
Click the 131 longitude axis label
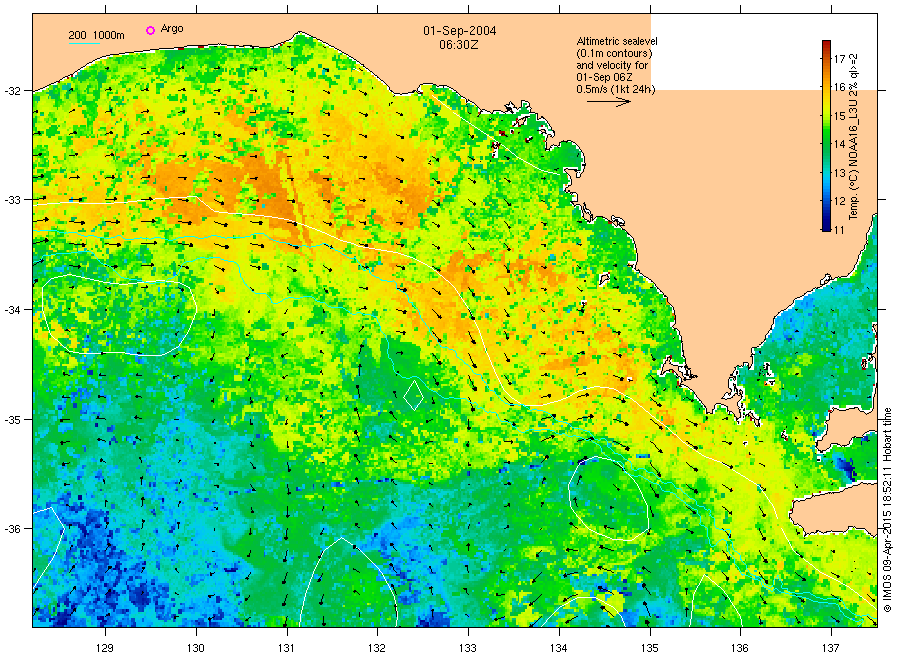(286, 648)
